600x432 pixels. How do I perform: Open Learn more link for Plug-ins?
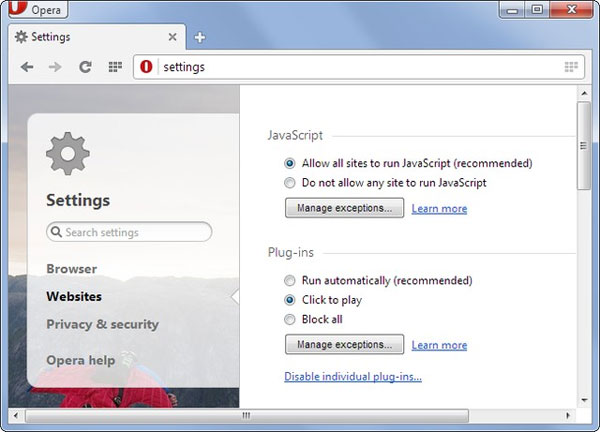click(x=439, y=345)
